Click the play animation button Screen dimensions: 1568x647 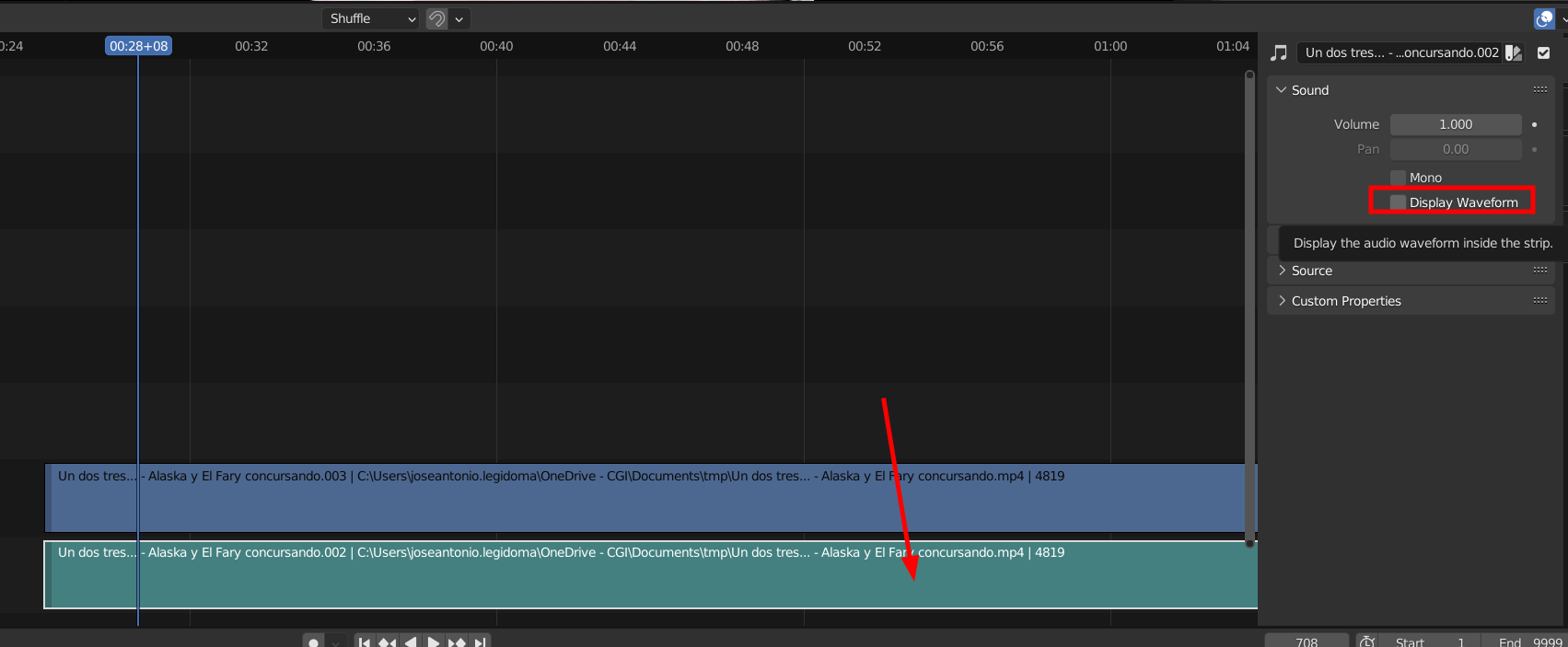(434, 641)
